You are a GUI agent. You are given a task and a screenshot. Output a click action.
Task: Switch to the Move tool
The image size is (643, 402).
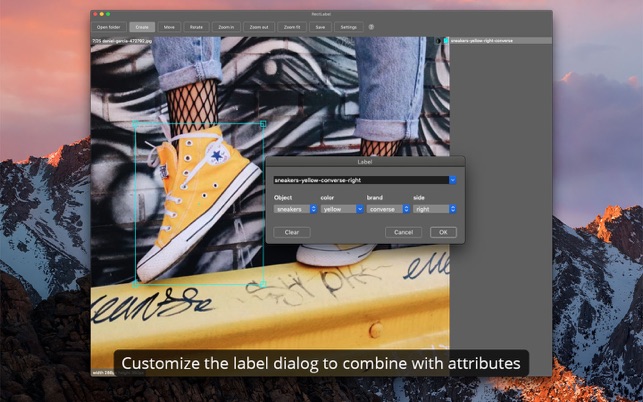169,27
